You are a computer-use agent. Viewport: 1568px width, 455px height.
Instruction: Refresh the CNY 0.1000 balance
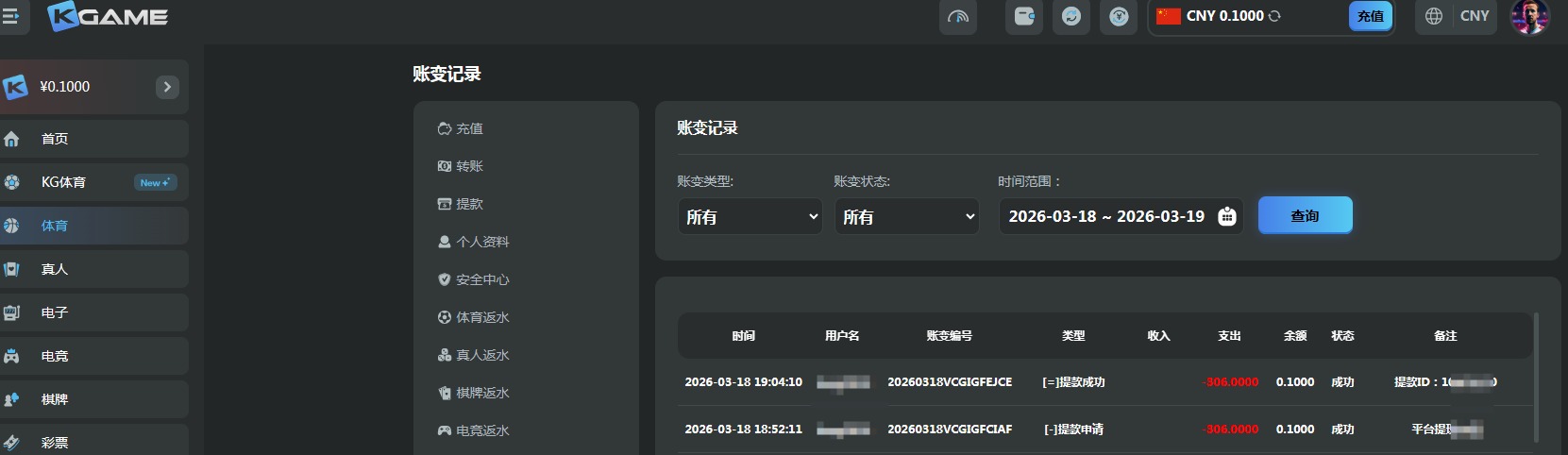click(x=1274, y=16)
